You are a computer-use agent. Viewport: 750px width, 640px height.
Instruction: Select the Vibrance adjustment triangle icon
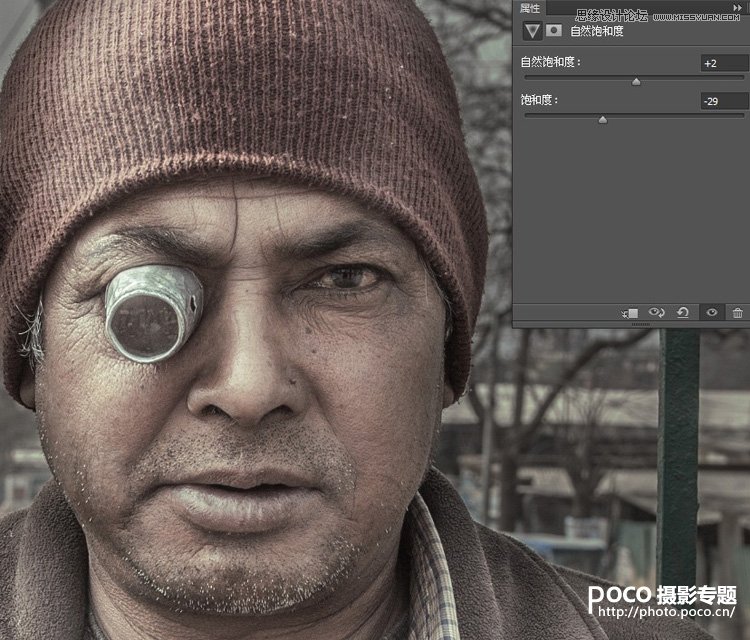click(x=532, y=31)
